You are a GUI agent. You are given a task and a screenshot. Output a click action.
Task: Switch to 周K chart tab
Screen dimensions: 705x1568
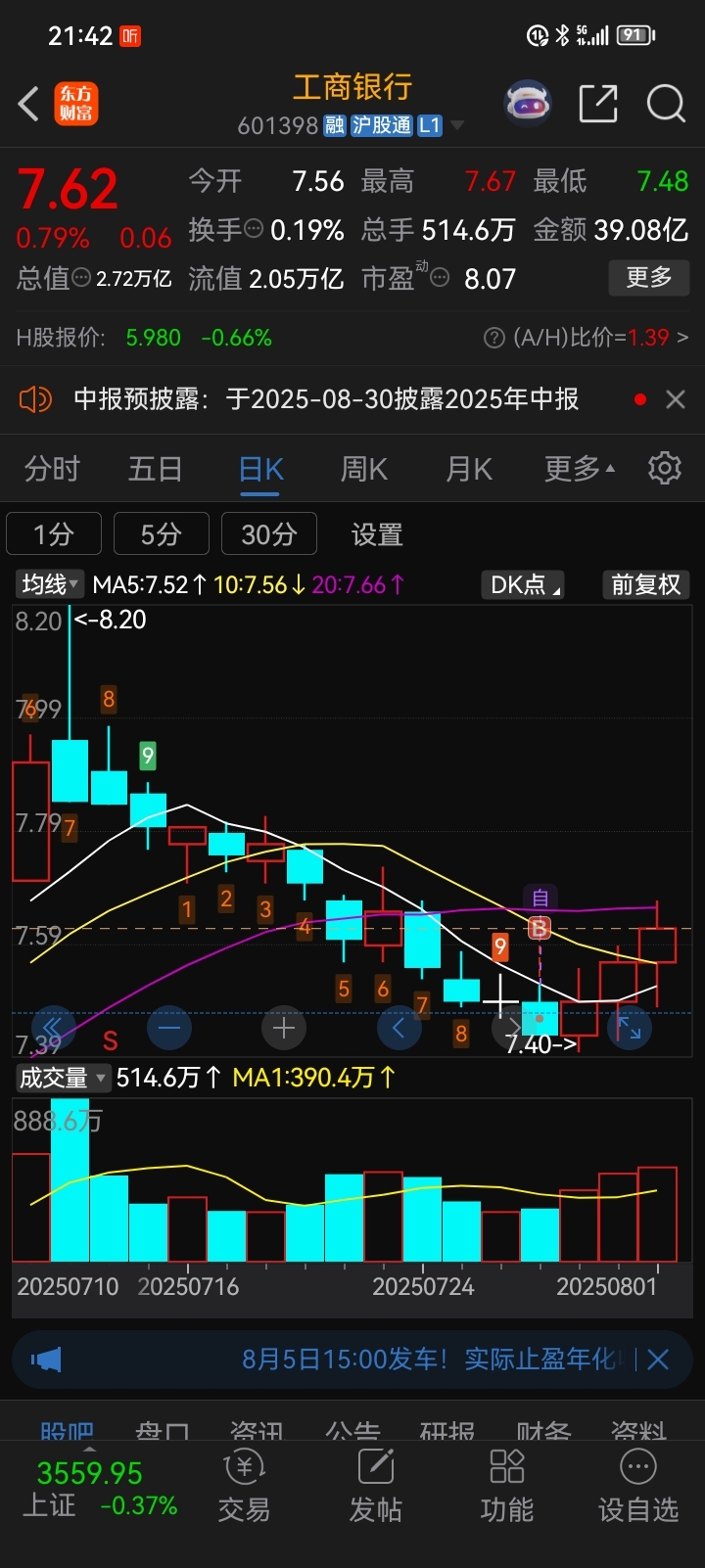(364, 469)
